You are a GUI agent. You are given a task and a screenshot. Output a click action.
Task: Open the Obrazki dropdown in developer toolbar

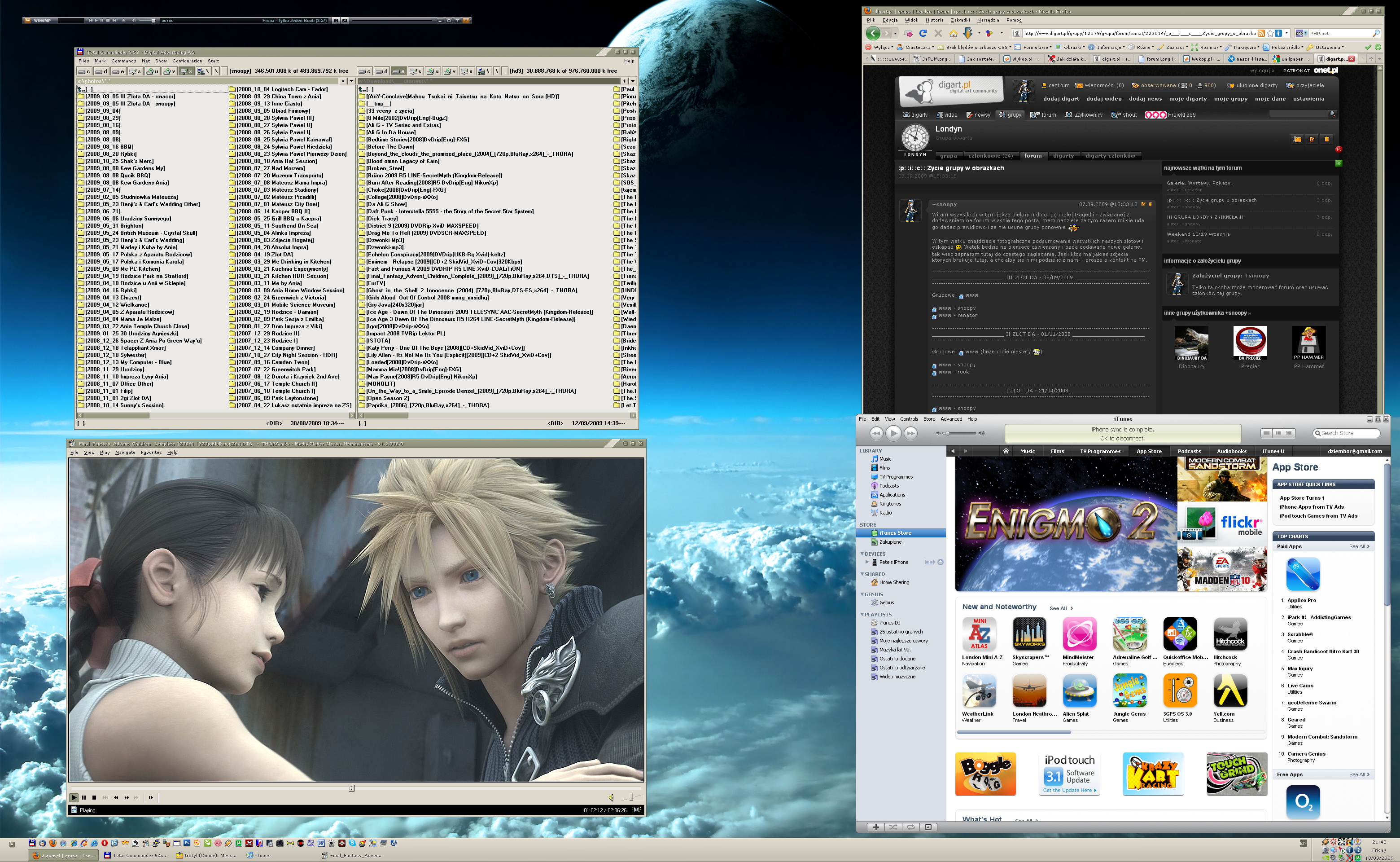coord(1071,47)
